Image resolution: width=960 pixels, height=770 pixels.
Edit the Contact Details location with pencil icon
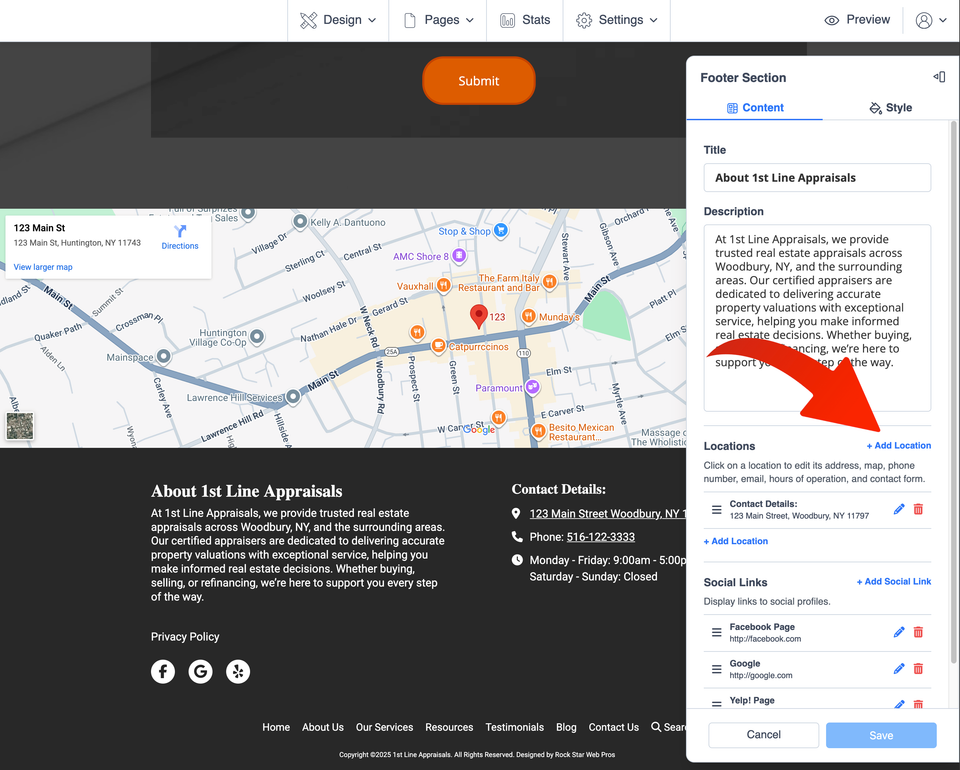click(899, 509)
